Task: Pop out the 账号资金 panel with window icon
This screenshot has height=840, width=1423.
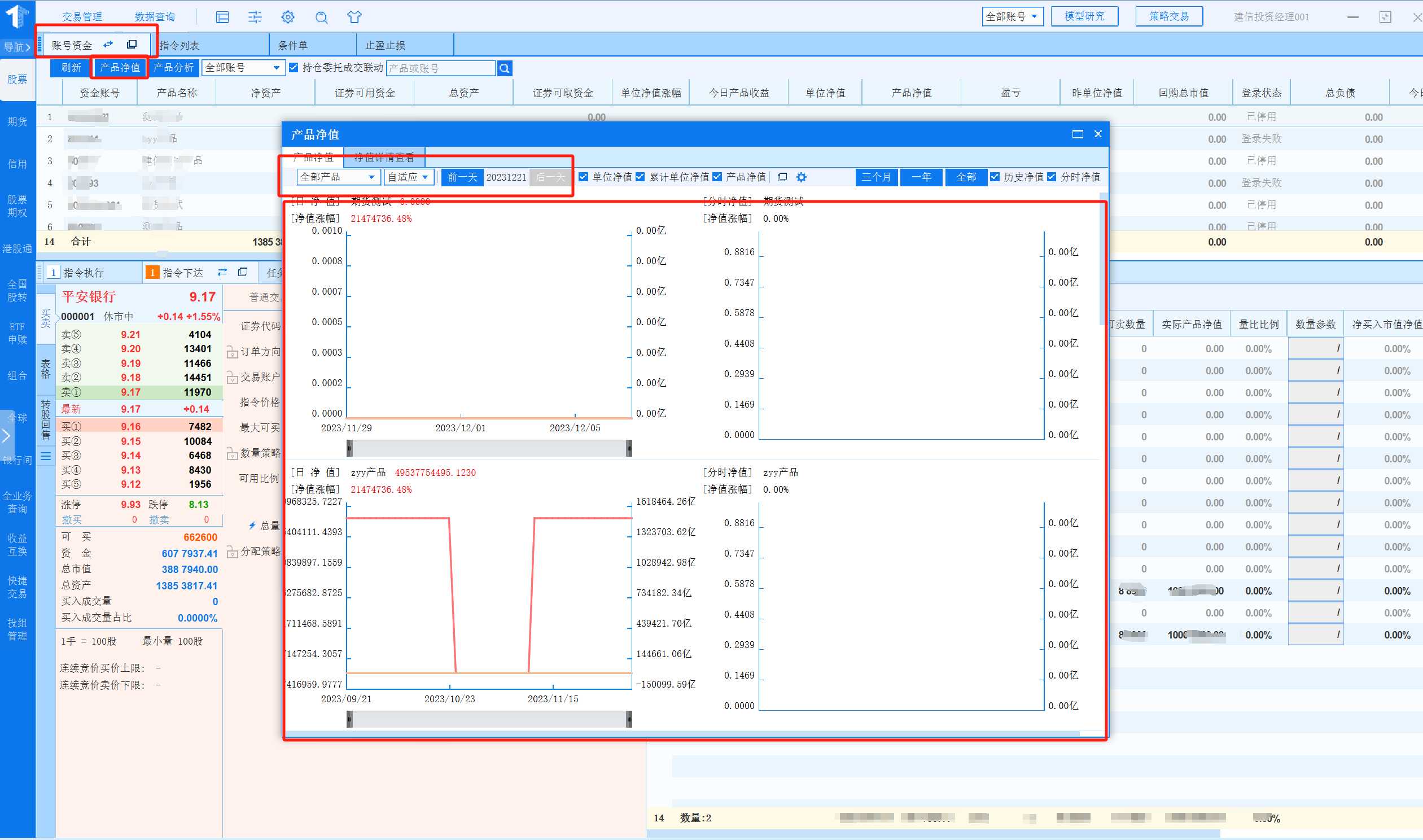Action: tap(132, 44)
